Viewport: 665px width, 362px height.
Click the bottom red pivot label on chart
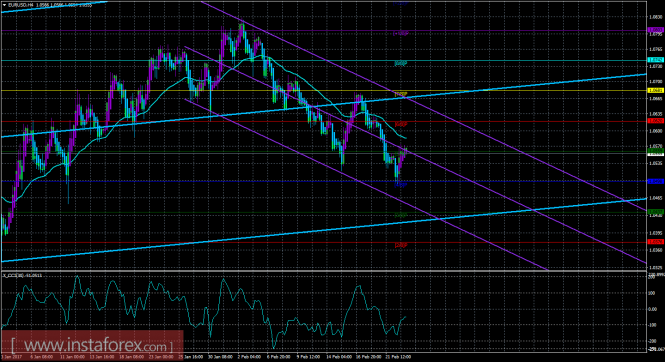[401, 245]
